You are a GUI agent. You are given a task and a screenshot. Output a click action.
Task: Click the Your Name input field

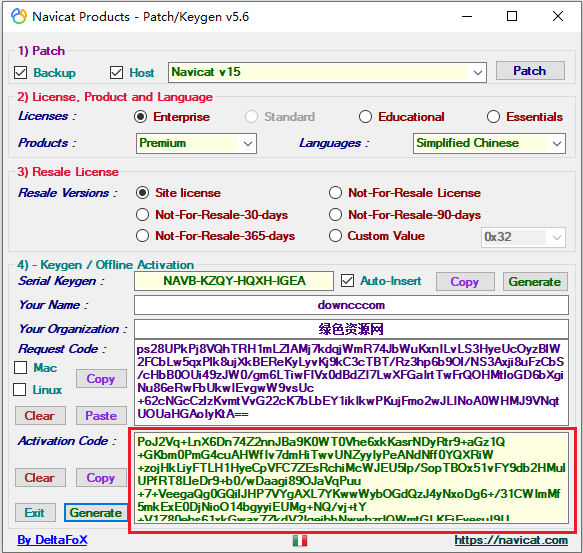(x=351, y=305)
